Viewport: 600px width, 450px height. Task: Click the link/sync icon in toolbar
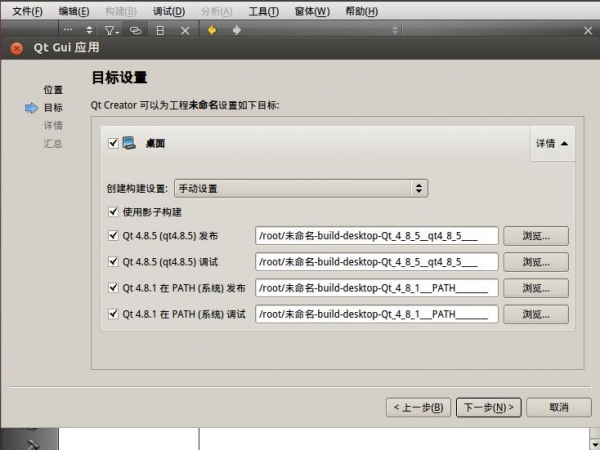tap(136, 30)
